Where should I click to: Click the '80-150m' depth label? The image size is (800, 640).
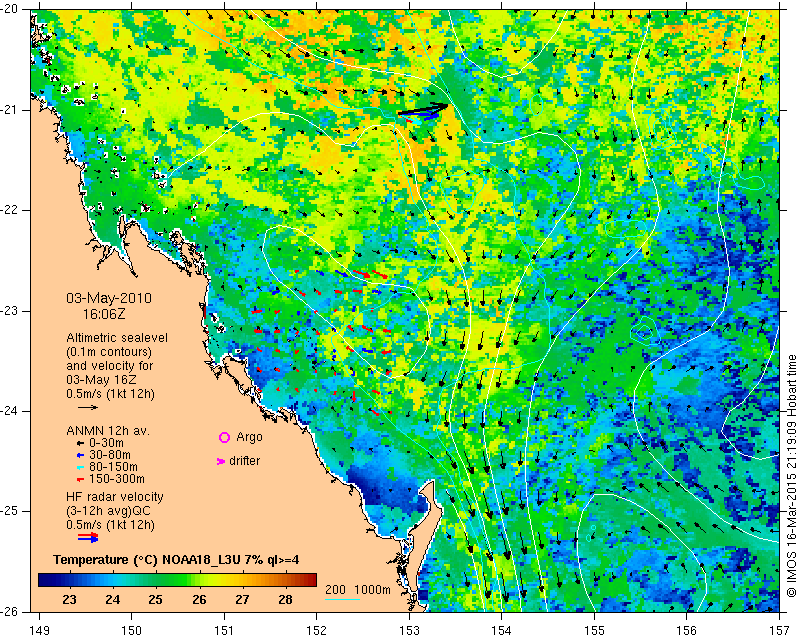(113, 467)
